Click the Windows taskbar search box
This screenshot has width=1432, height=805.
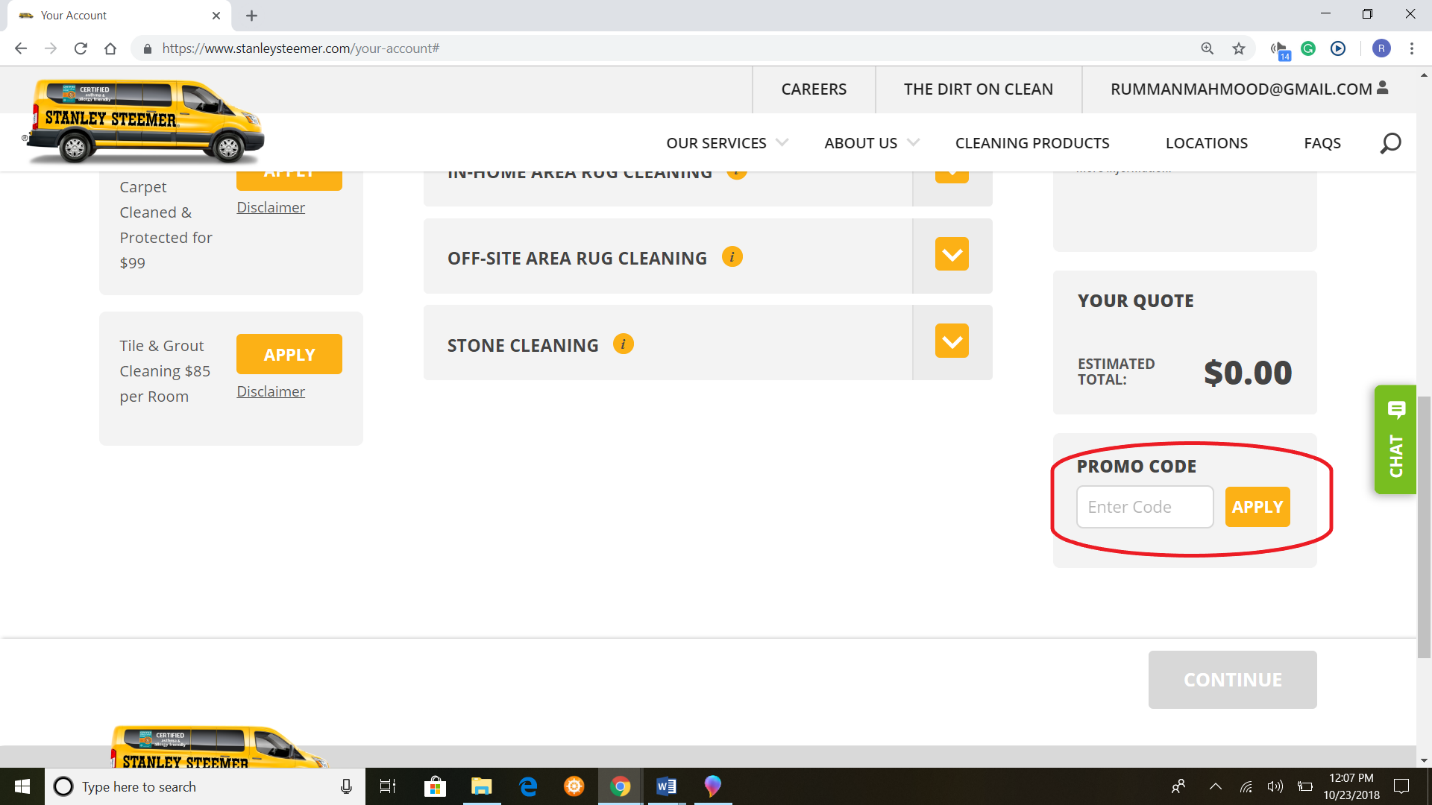tap(204, 786)
